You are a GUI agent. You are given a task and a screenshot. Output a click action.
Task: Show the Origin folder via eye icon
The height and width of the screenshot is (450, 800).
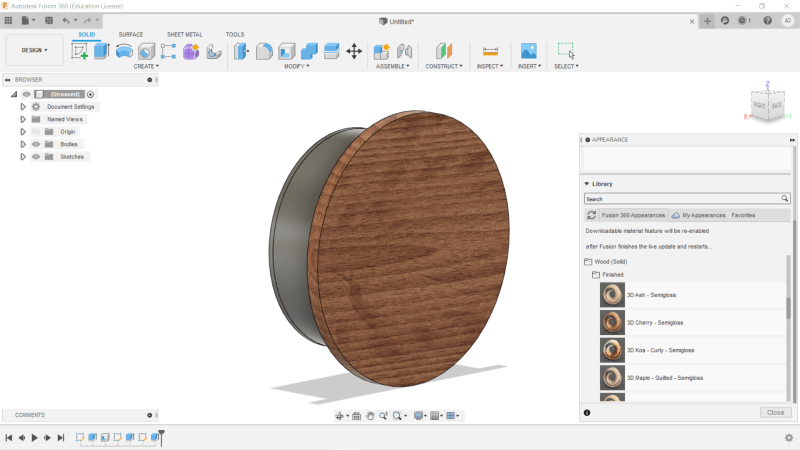tap(36, 132)
